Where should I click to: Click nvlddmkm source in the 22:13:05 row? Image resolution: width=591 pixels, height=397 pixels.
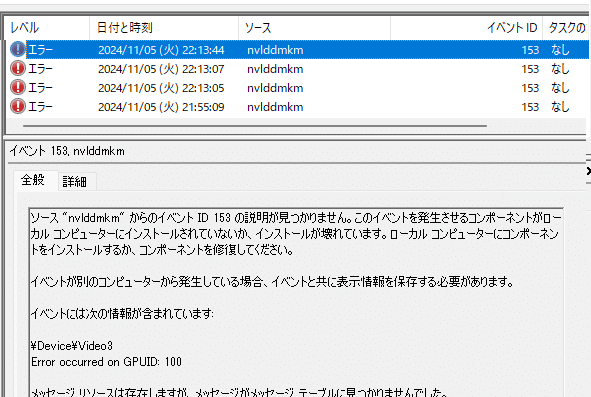[275, 88]
